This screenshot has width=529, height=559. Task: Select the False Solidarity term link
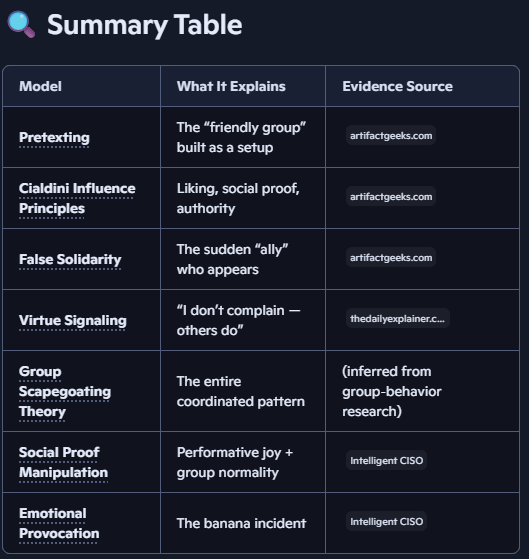(70, 259)
